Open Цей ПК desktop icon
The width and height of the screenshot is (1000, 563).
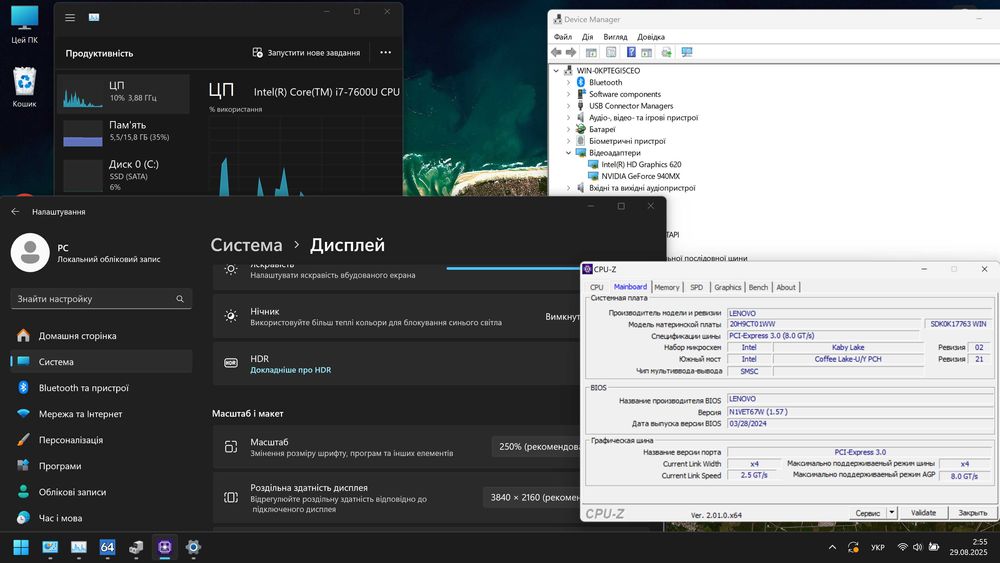pos(24,26)
